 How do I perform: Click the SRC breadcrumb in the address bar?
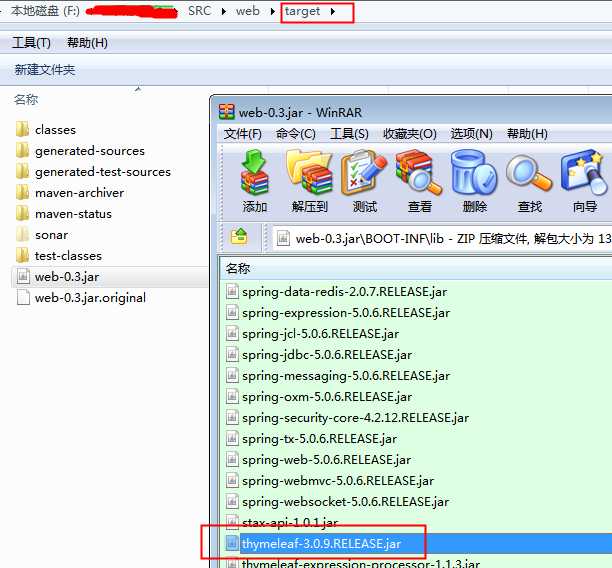coord(199,11)
